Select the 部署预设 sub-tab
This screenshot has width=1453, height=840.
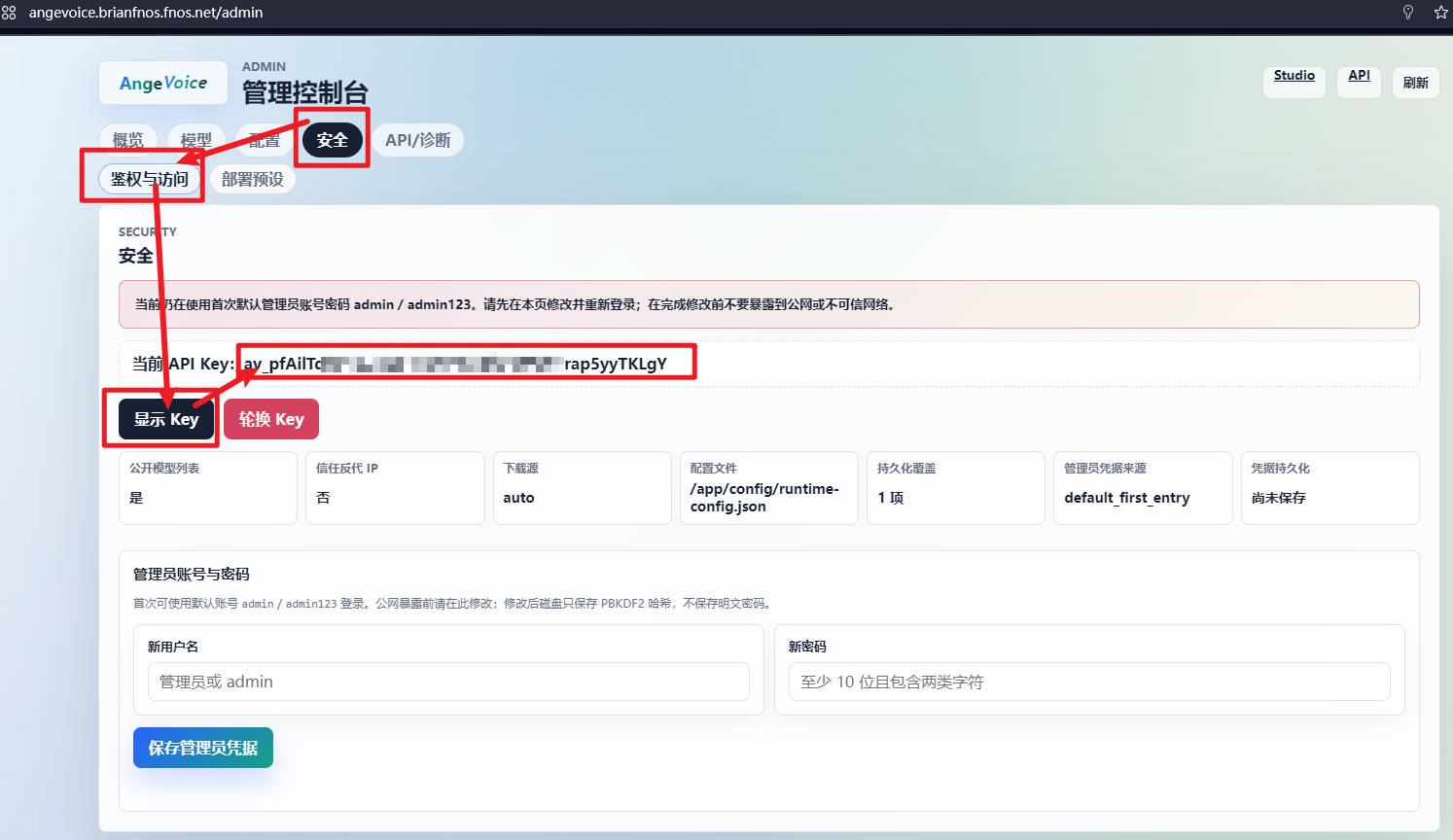point(253,179)
